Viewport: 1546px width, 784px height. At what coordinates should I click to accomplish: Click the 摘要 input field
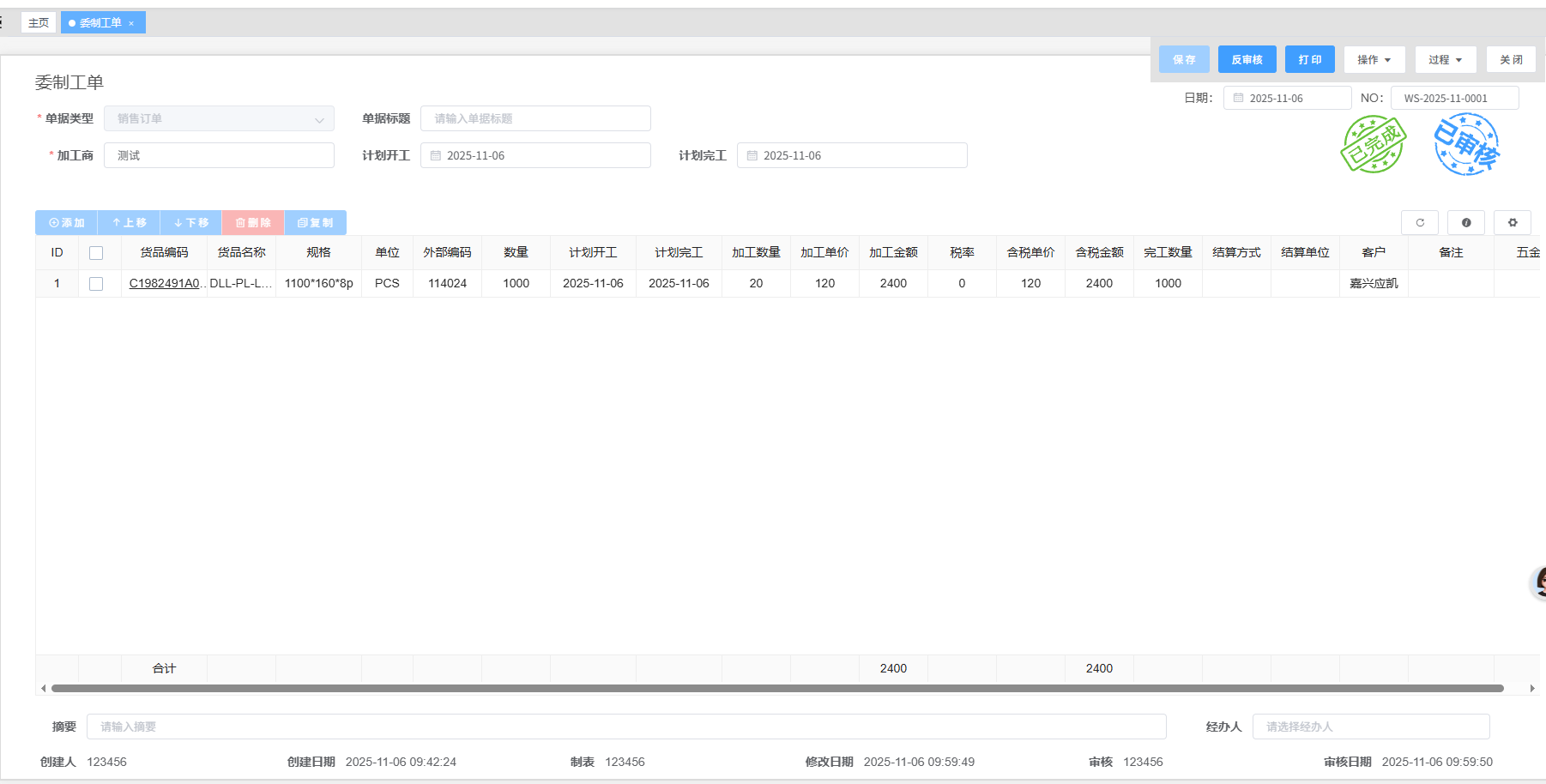click(626, 727)
